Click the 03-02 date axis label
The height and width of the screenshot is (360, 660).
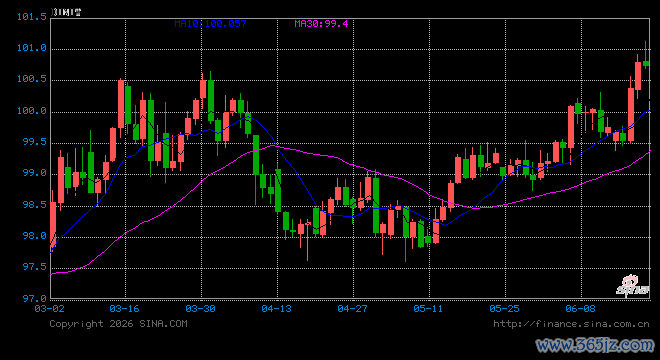pyautogui.click(x=49, y=309)
